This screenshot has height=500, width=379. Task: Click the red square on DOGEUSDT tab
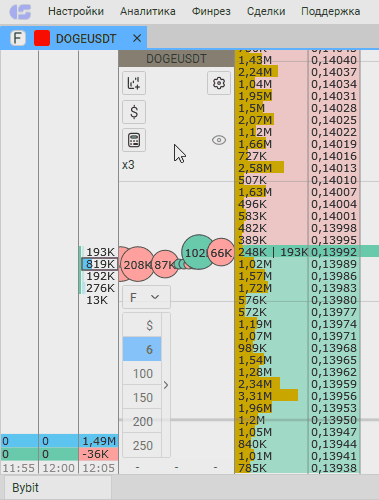coord(42,38)
